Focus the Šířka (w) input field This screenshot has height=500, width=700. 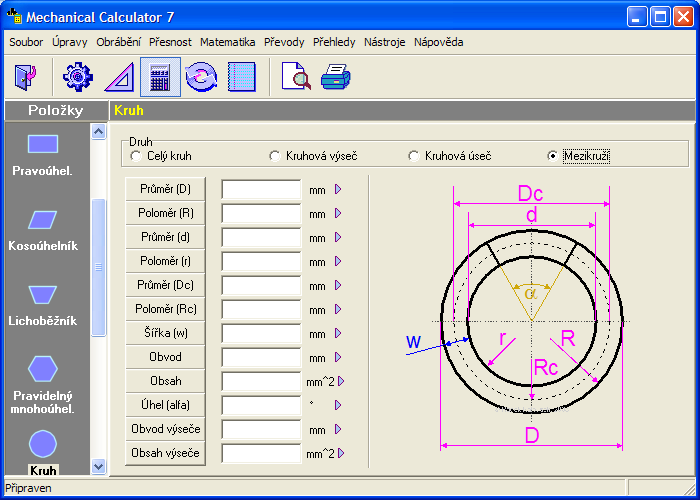261,333
